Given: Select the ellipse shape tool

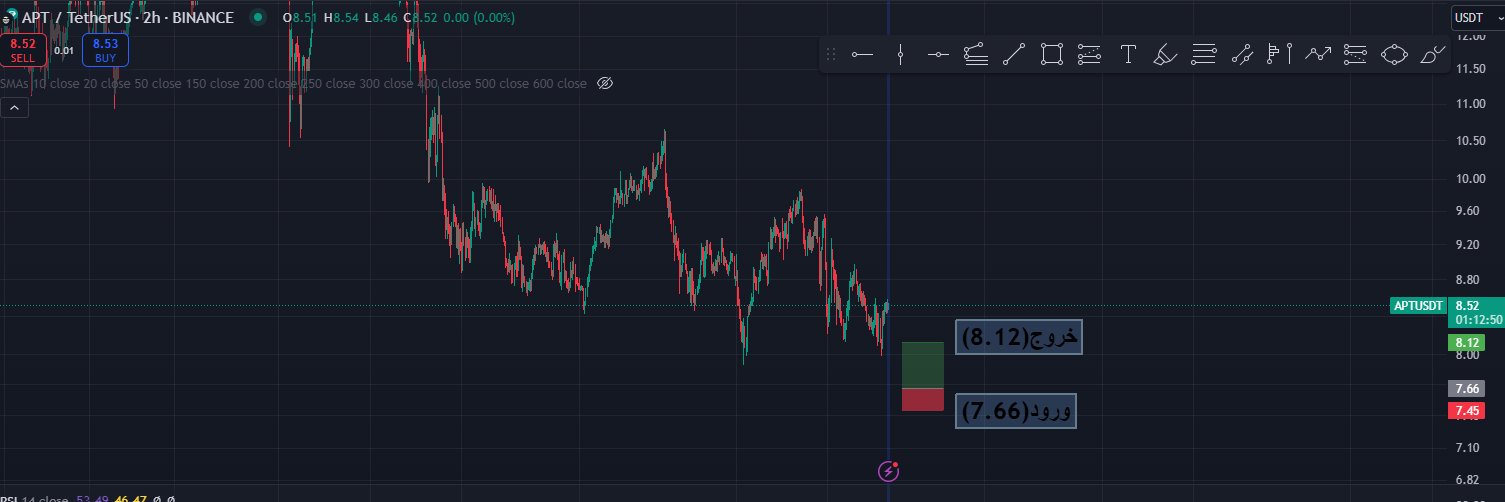Looking at the screenshot, I should [1394, 55].
